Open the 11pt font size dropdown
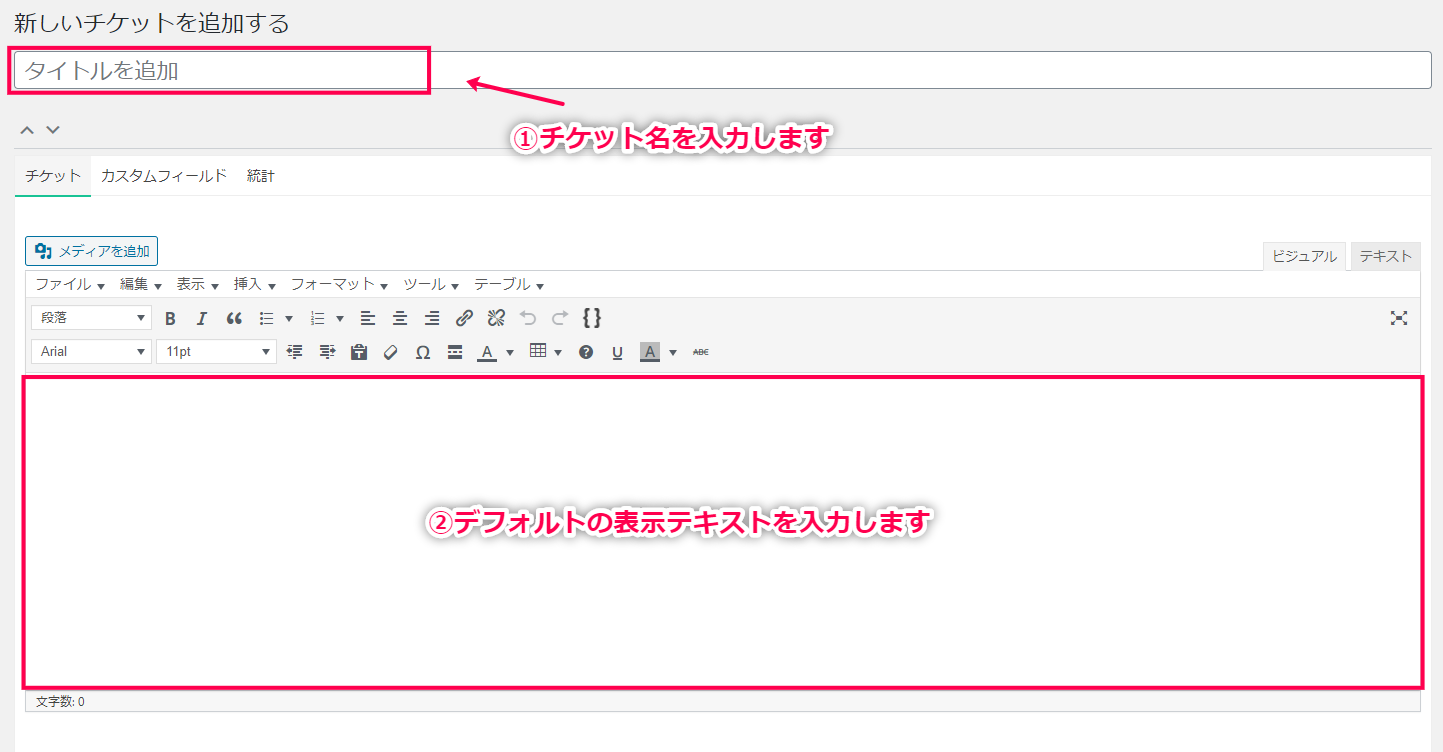The image size is (1443, 752). pos(216,352)
